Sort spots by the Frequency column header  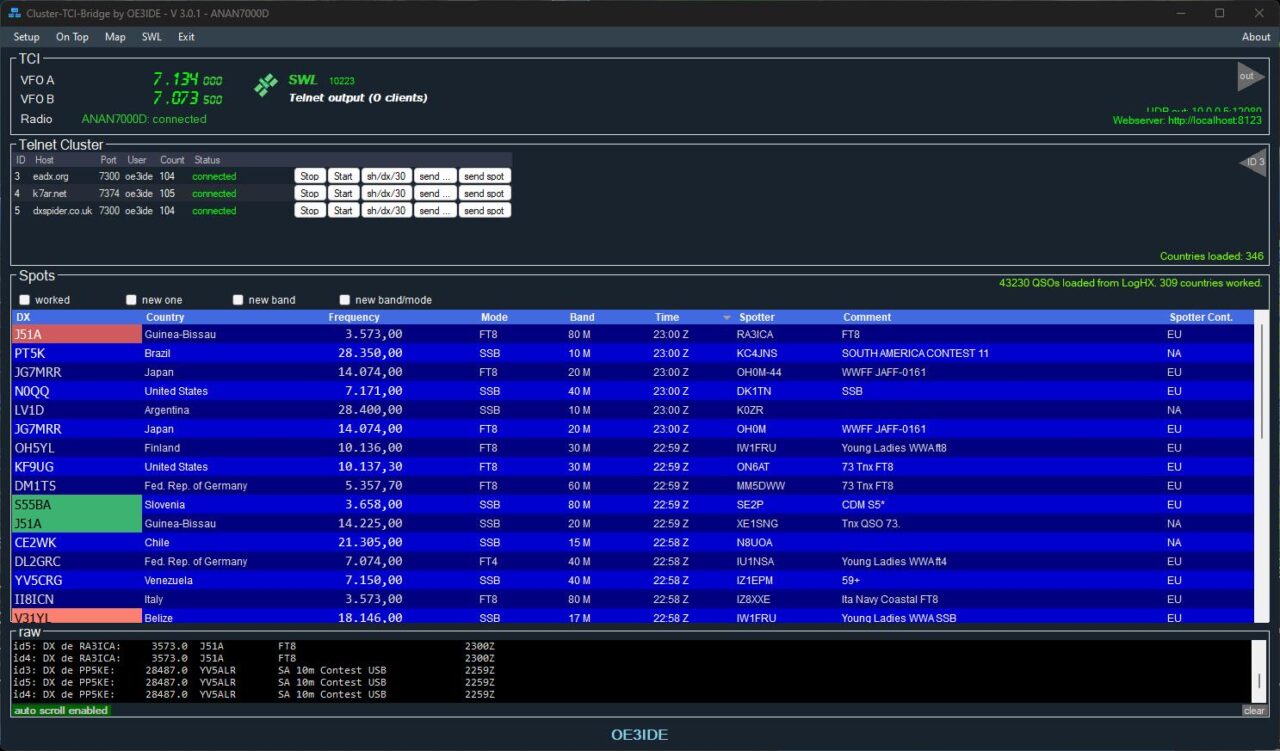[x=354, y=317]
